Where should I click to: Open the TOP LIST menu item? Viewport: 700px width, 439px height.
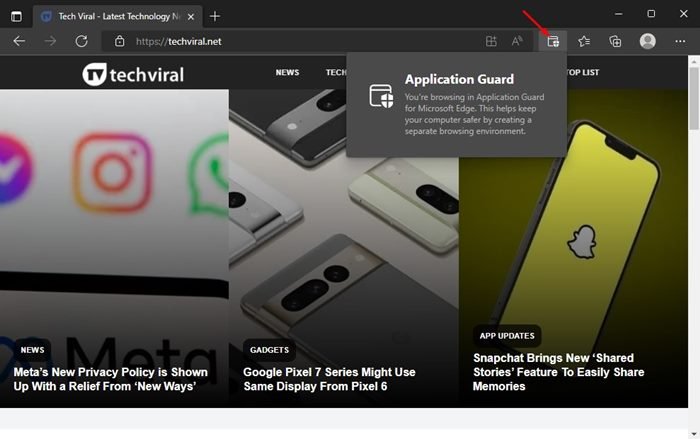tap(583, 72)
